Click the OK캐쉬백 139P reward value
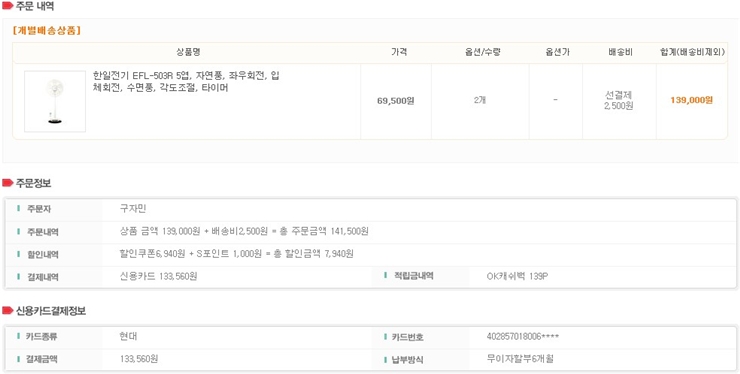740x374 pixels. (517, 277)
